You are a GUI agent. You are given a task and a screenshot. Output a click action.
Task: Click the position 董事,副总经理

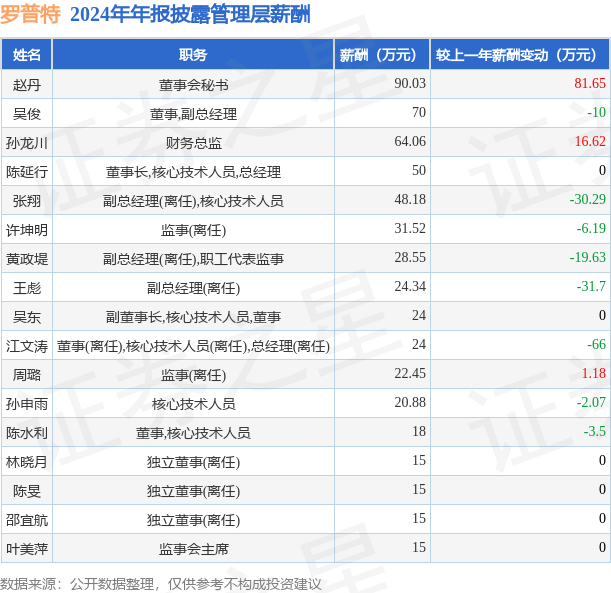(193, 114)
